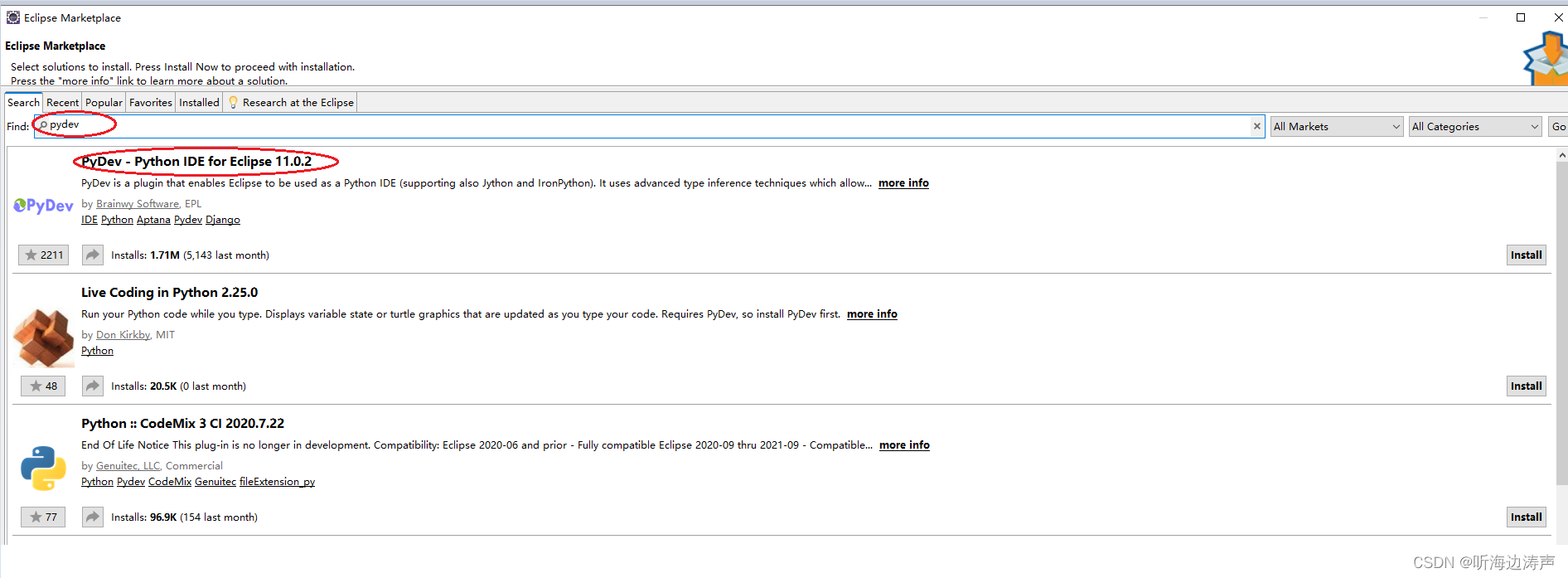Click the Marketplace box logo at top right
The width and height of the screenshot is (1568, 578).
[x=1546, y=58]
